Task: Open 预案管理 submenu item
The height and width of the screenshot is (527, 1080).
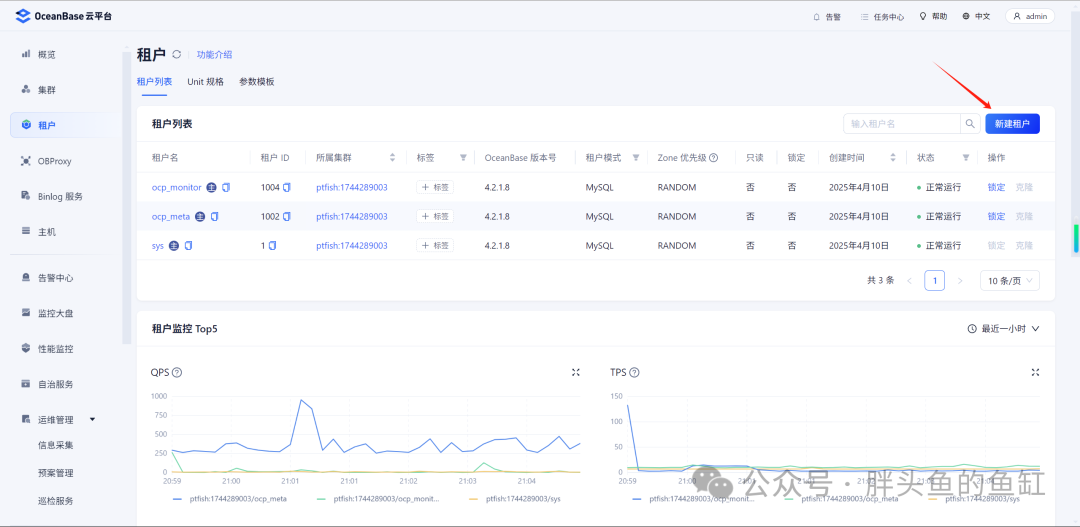Action: point(56,473)
